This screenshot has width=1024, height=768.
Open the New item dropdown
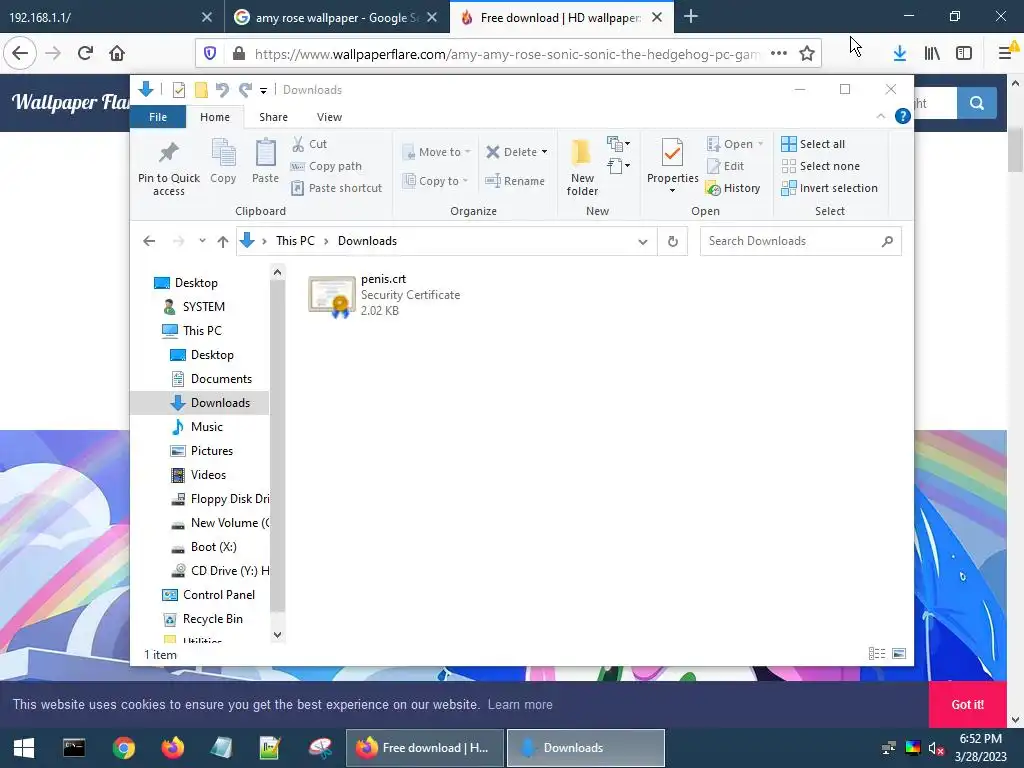pyautogui.click(x=618, y=143)
